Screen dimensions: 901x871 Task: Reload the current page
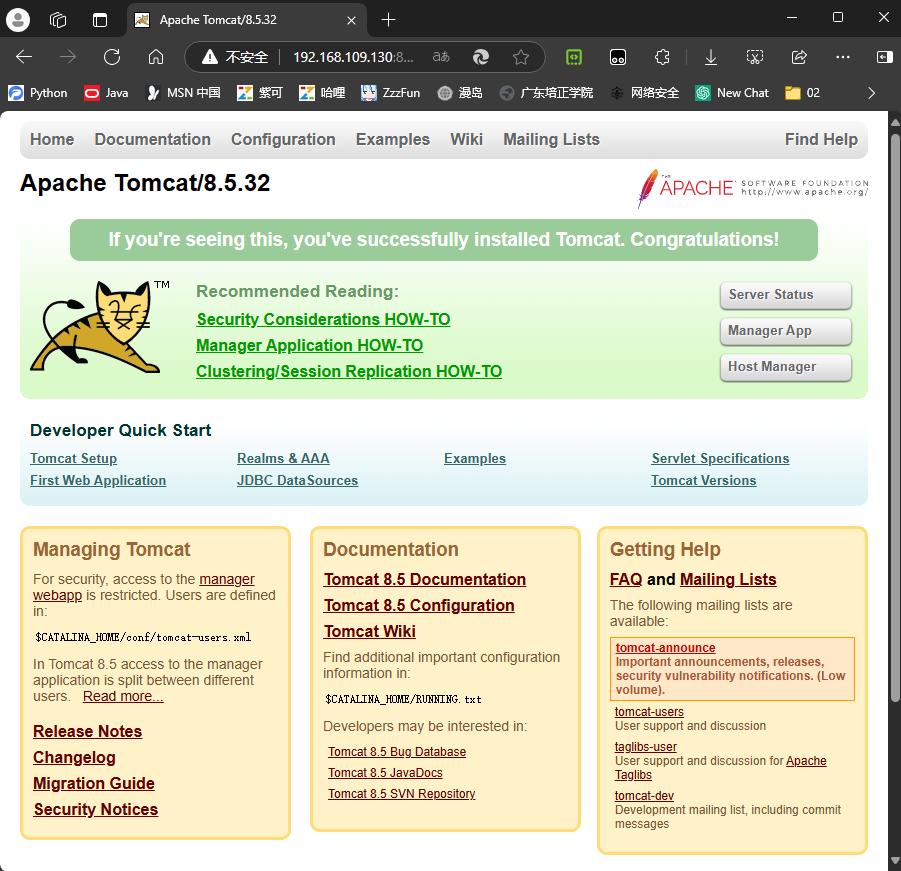coord(112,57)
